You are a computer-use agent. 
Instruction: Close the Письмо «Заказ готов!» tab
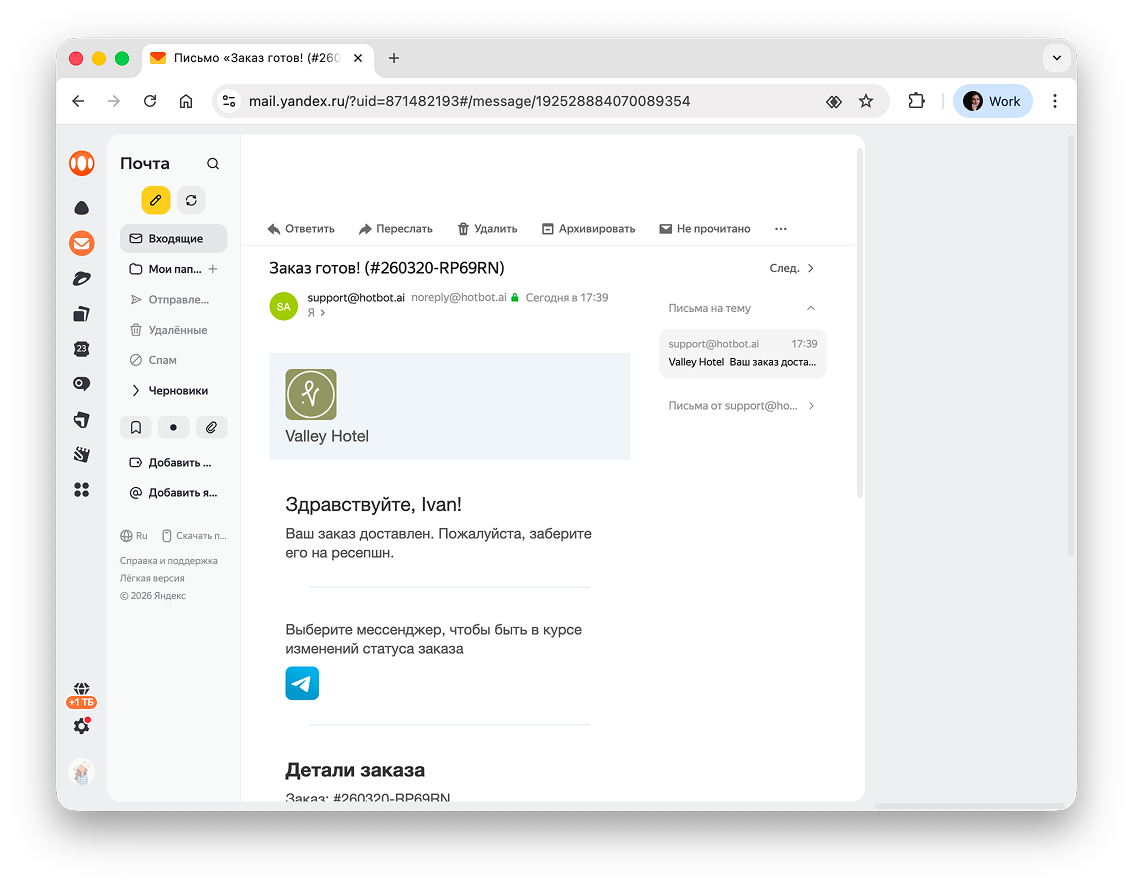(358, 58)
